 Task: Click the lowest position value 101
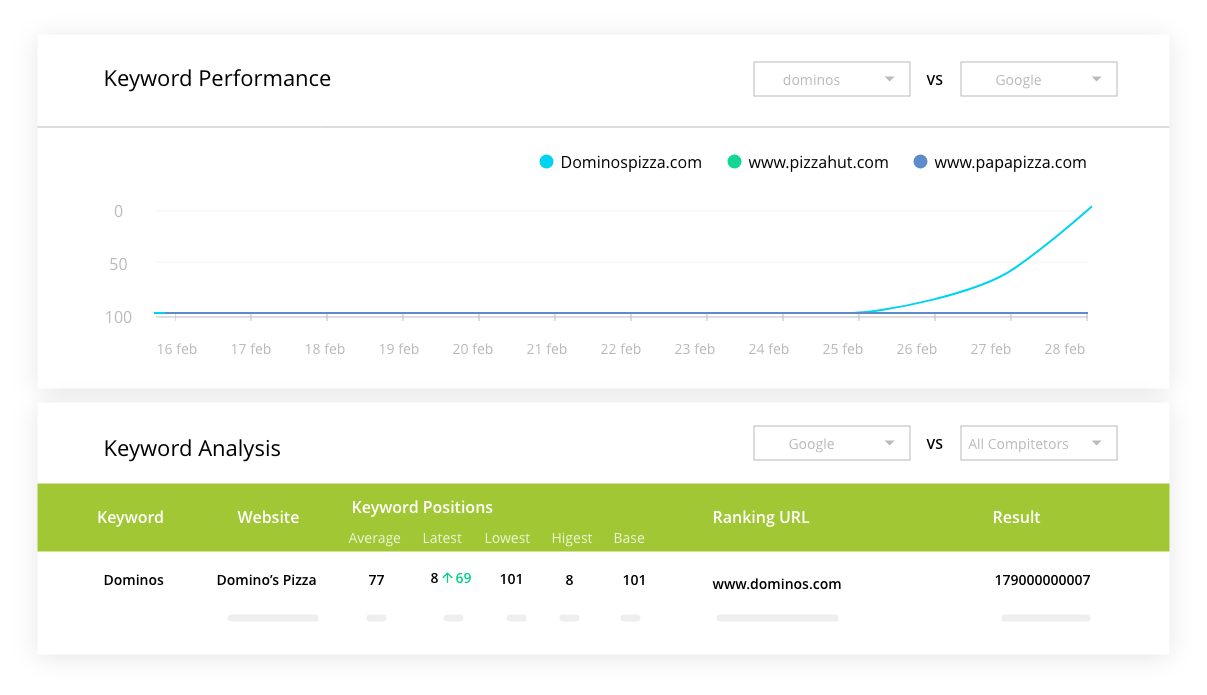point(511,580)
